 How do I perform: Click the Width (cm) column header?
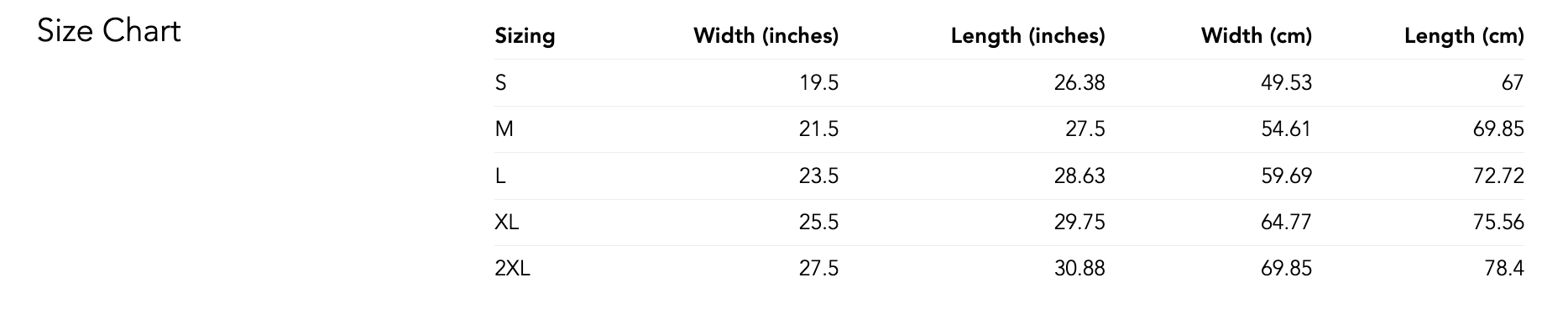[x=1256, y=36]
